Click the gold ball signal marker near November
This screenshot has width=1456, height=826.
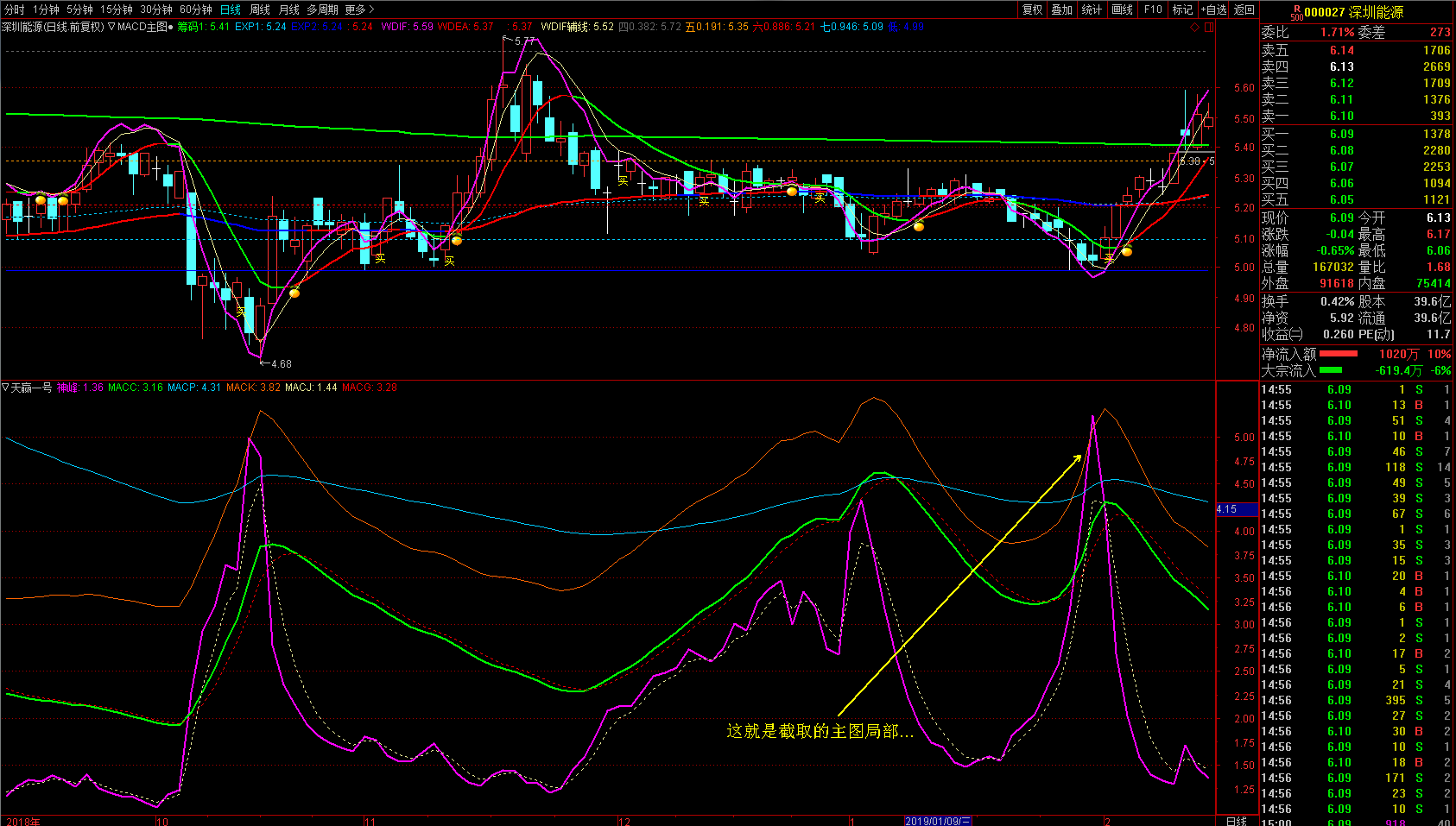(456, 240)
